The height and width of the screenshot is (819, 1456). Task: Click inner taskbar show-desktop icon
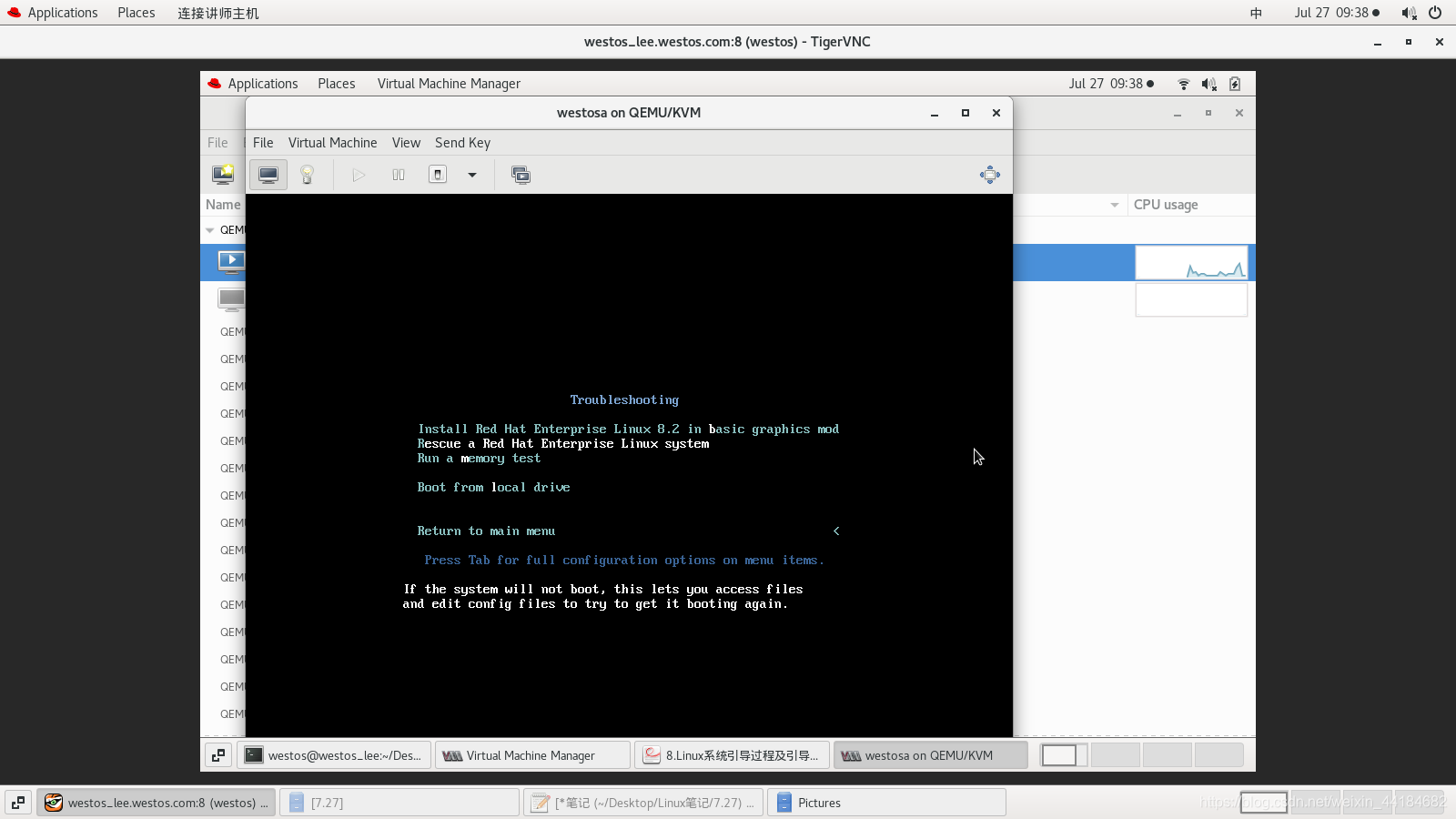218,755
